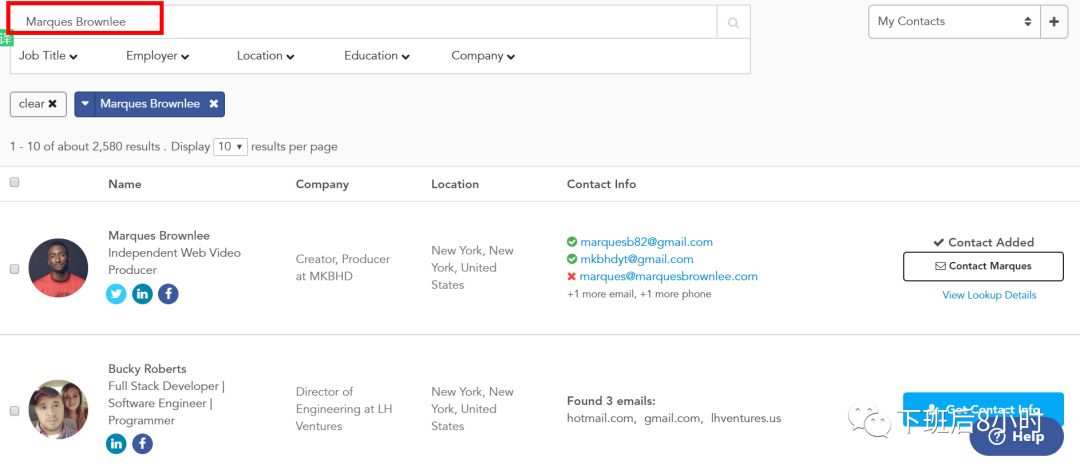The height and width of the screenshot is (469, 1080).
Task: Open Bucky Roberts' Facebook icon
Action: 143,443
